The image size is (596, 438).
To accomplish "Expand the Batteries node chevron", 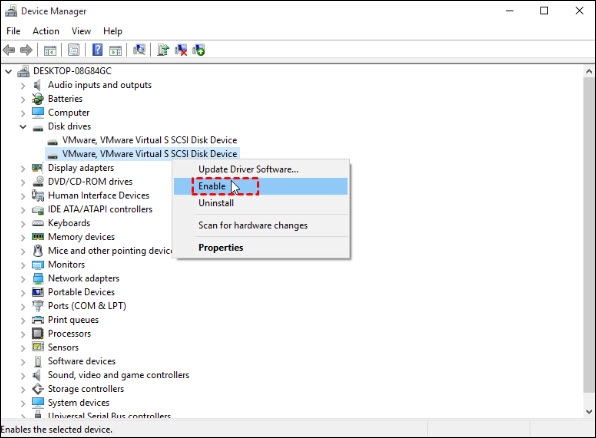I will [x=23, y=99].
